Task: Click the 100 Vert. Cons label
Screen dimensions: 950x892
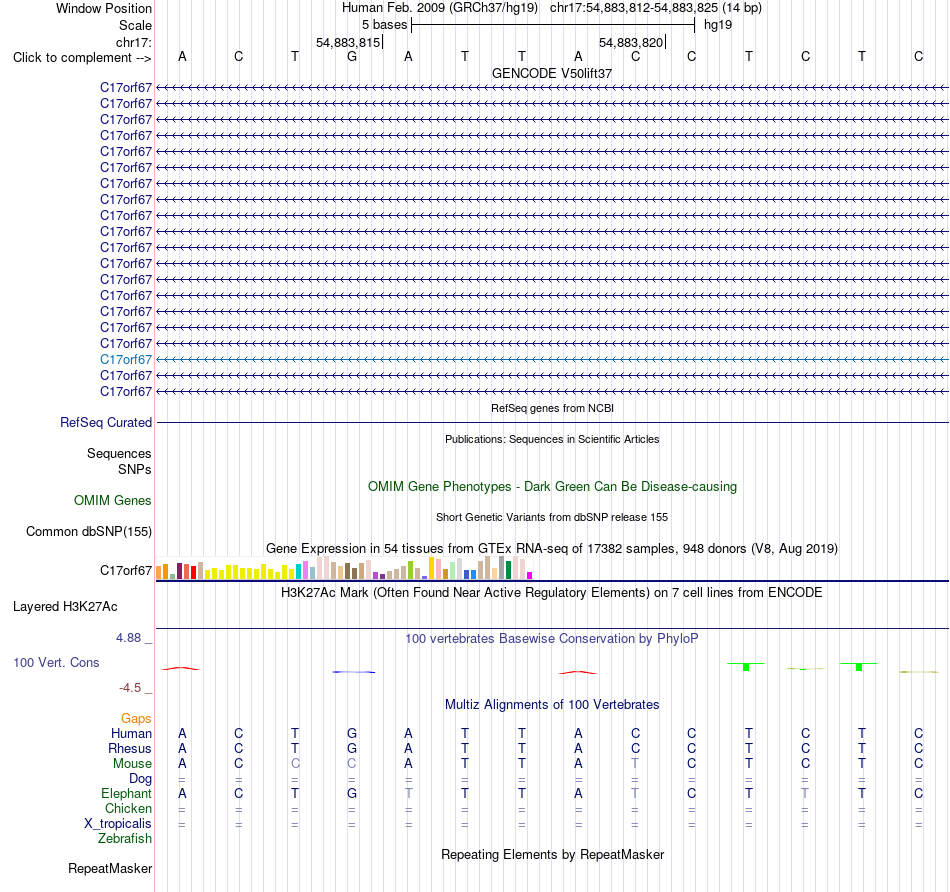Action: [x=56, y=662]
